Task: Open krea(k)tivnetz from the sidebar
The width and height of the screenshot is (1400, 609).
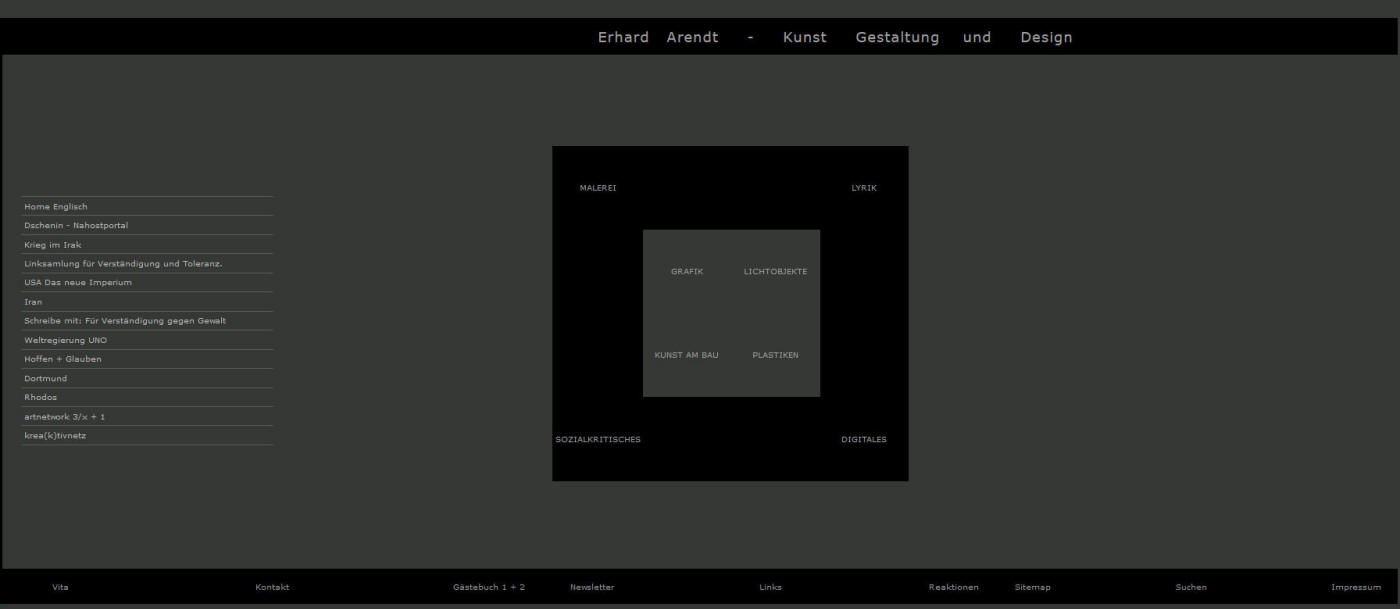Action: click(x=55, y=436)
